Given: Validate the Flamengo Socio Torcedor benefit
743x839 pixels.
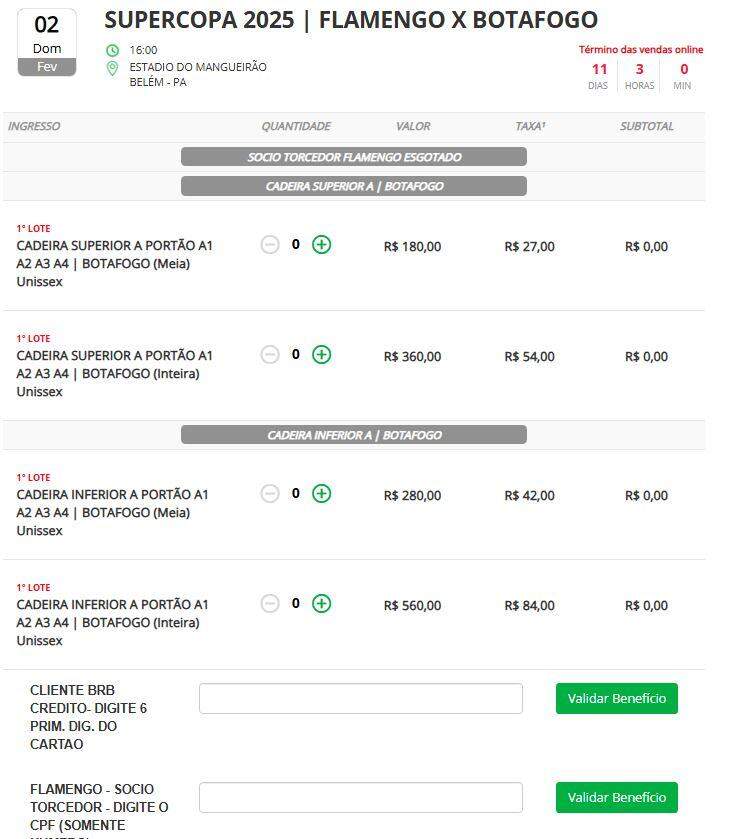Looking at the screenshot, I should [x=616, y=798].
